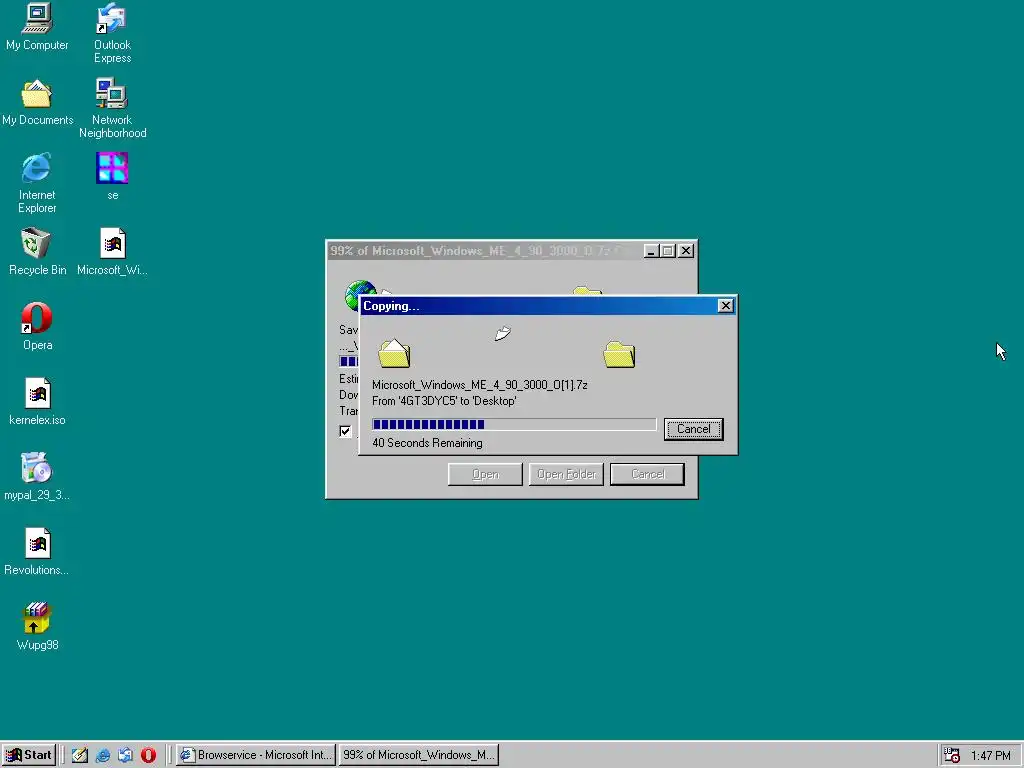
Task: Switch to Browservice - Microsoft Int... taskbar button
Action: (x=256, y=755)
